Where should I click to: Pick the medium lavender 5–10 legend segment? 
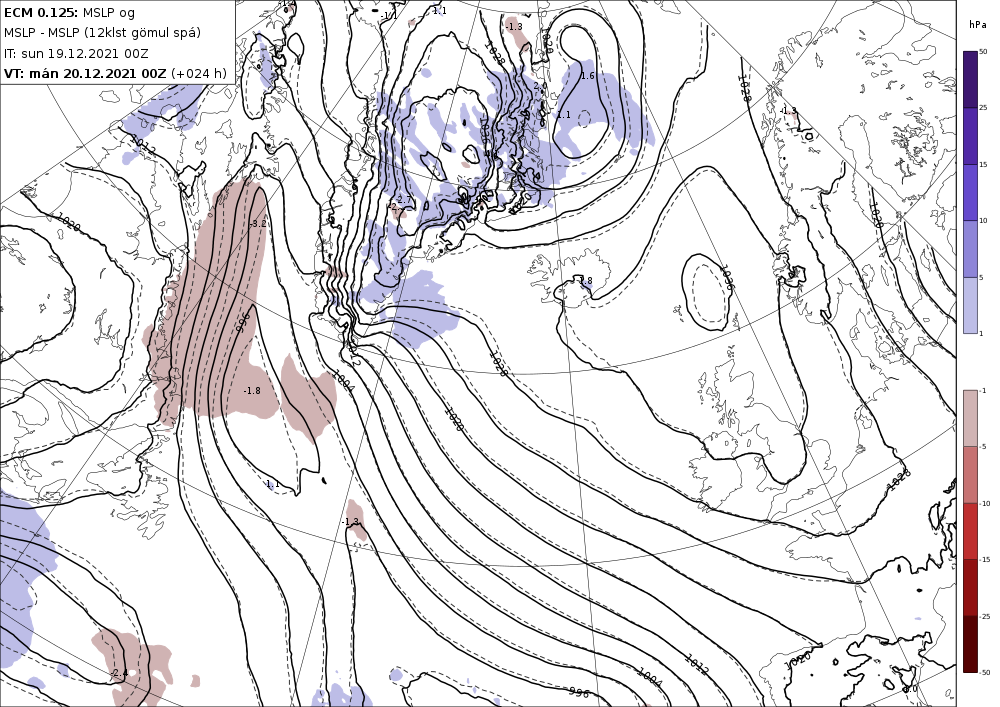click(x=970, y=249)
